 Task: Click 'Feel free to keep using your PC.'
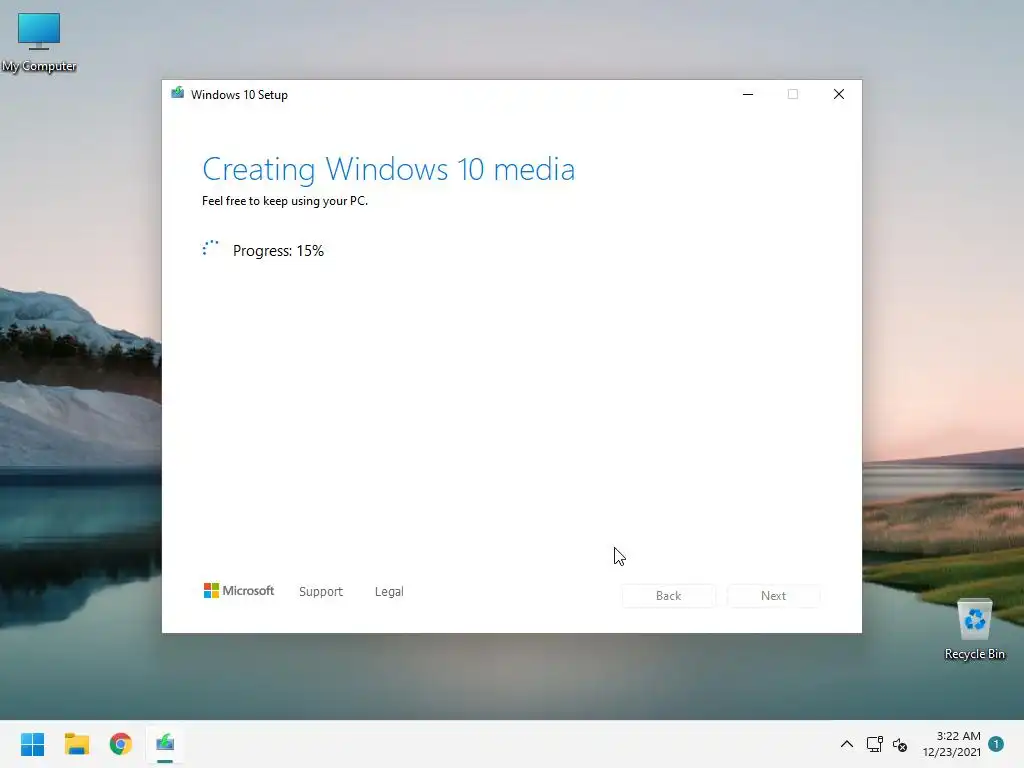(285, 201)
